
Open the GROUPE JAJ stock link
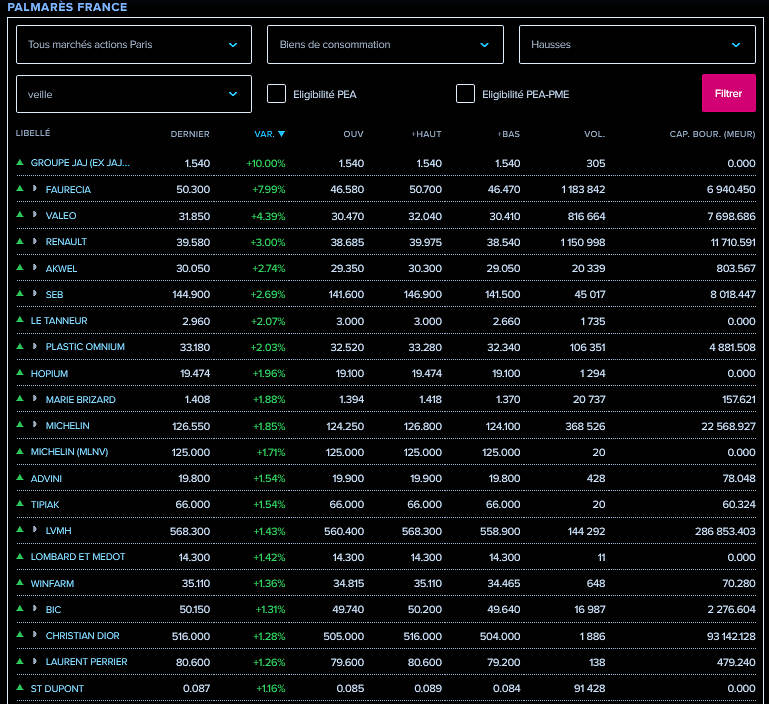click(x=80, y=163)
